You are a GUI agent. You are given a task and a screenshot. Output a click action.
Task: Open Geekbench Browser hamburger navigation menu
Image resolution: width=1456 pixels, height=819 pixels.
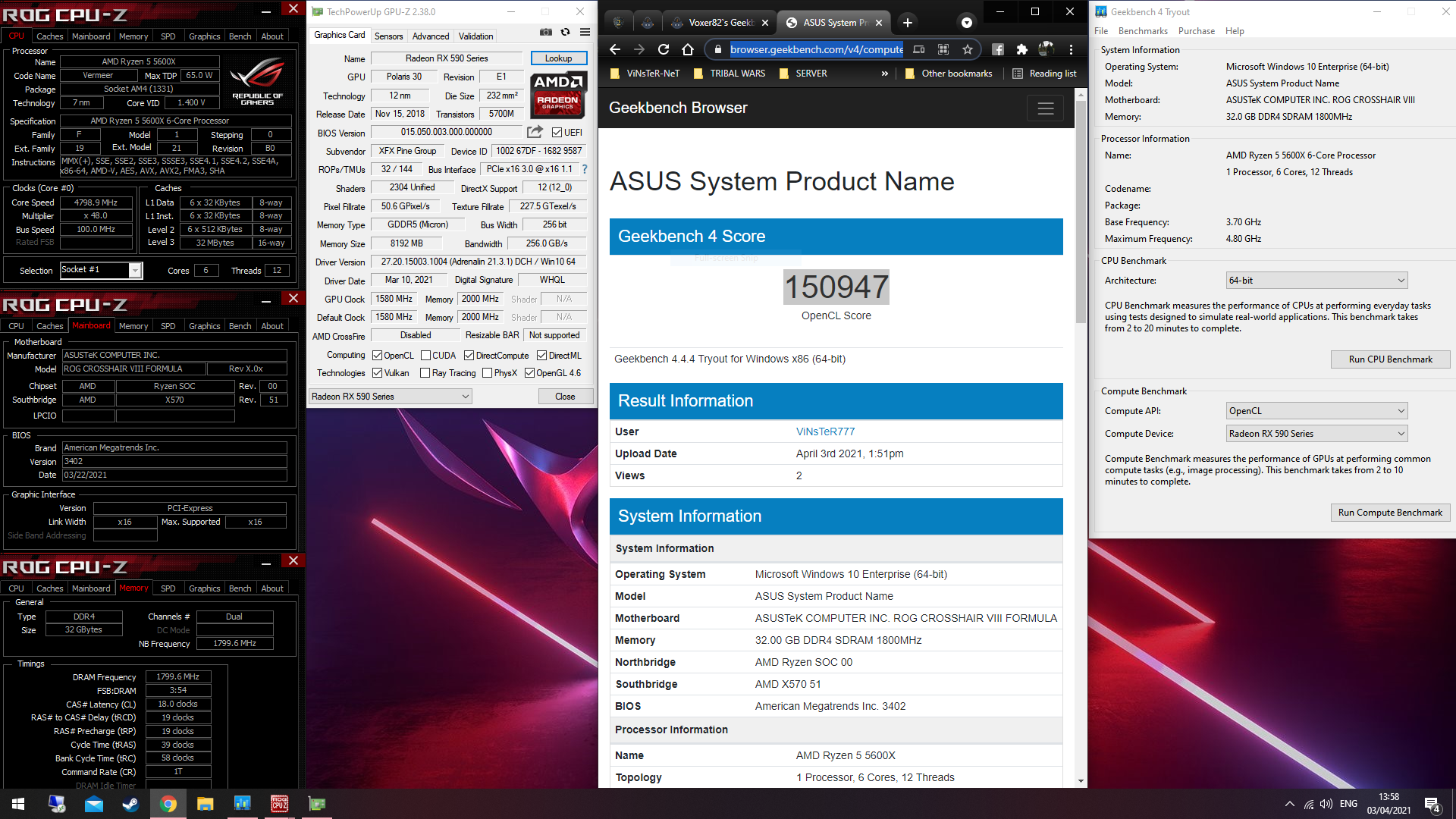(x=1045, y=108)
